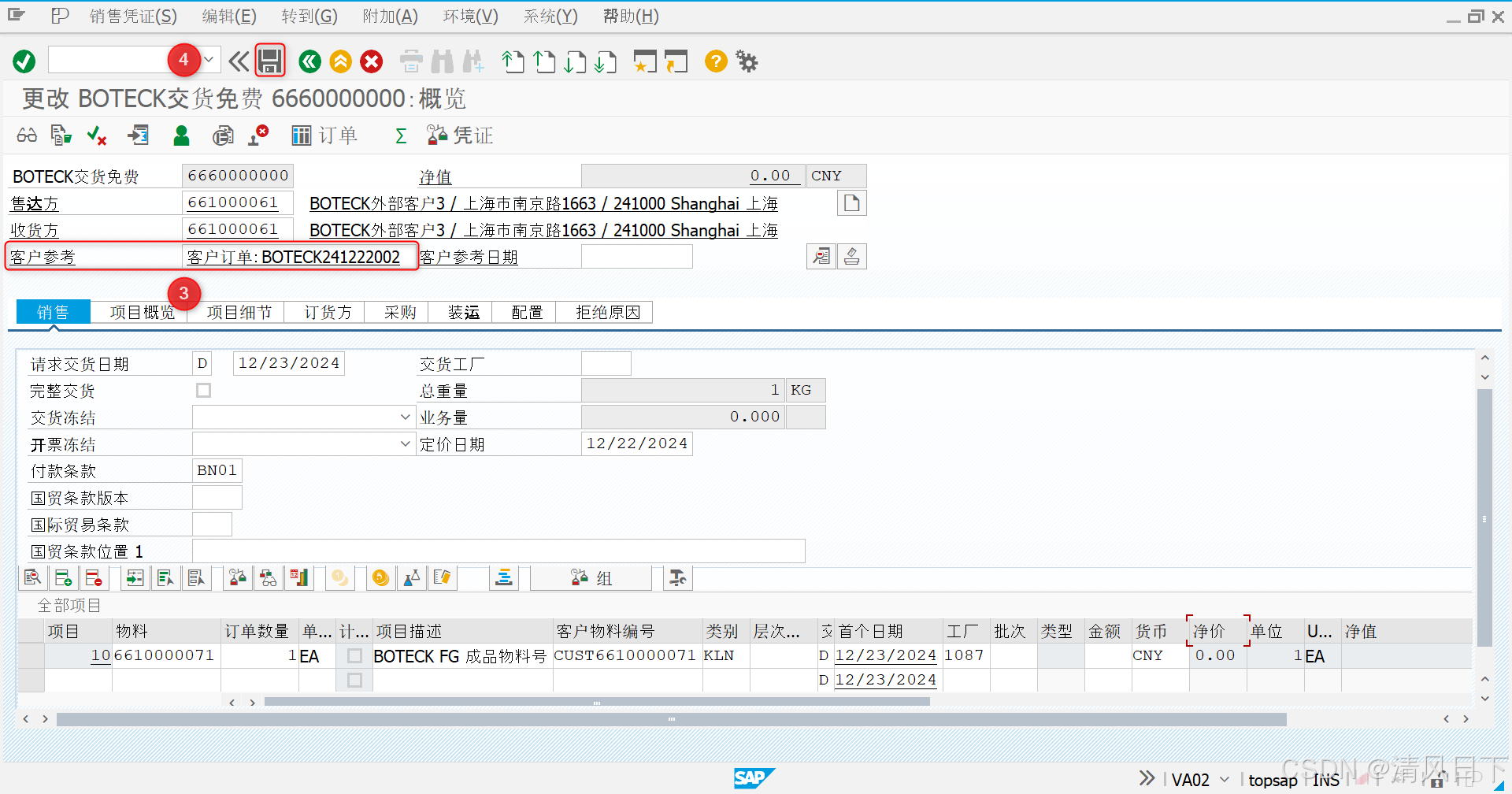1512x794 pixels.
Task: Click the BOTECK外部客户3 address link
Action: click(543, 203)
